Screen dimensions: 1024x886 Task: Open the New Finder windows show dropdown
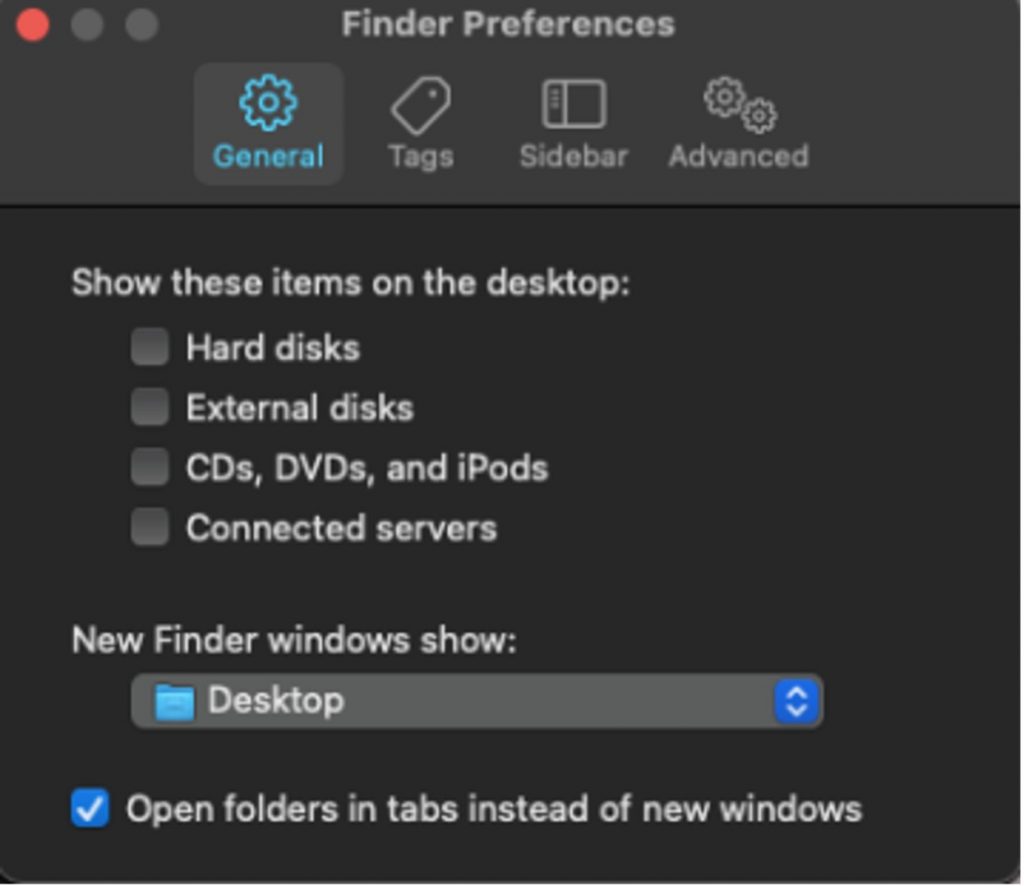(x=476, y=701)
